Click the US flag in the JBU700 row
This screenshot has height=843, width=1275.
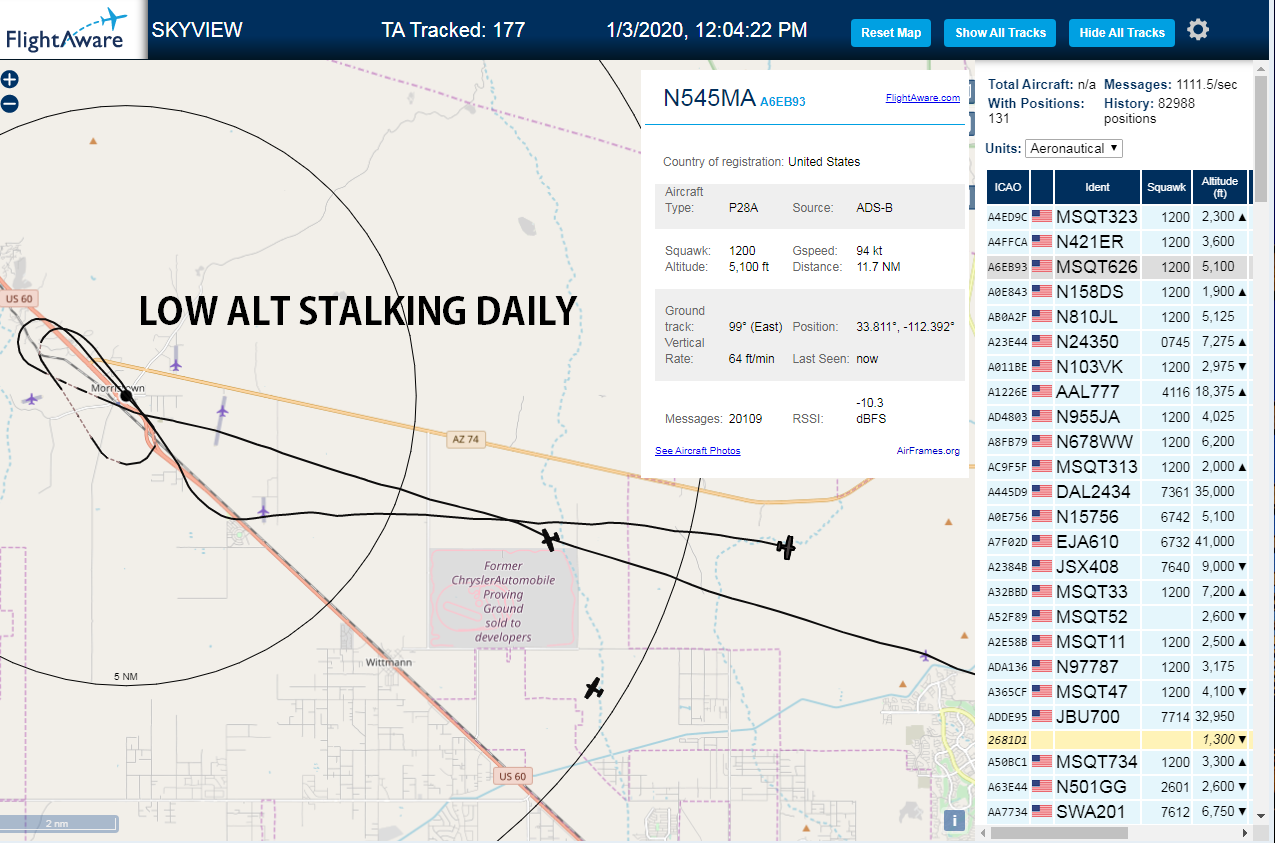click(x=1042, y=716)
